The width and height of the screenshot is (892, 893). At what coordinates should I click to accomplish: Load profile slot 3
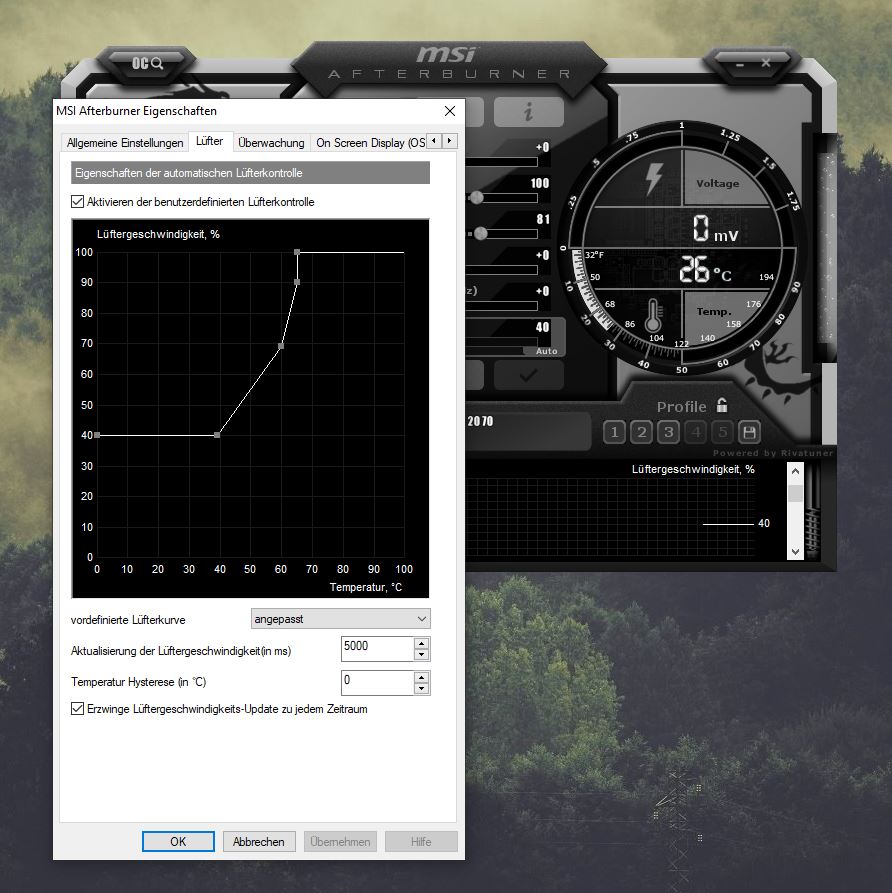[668, 432]
